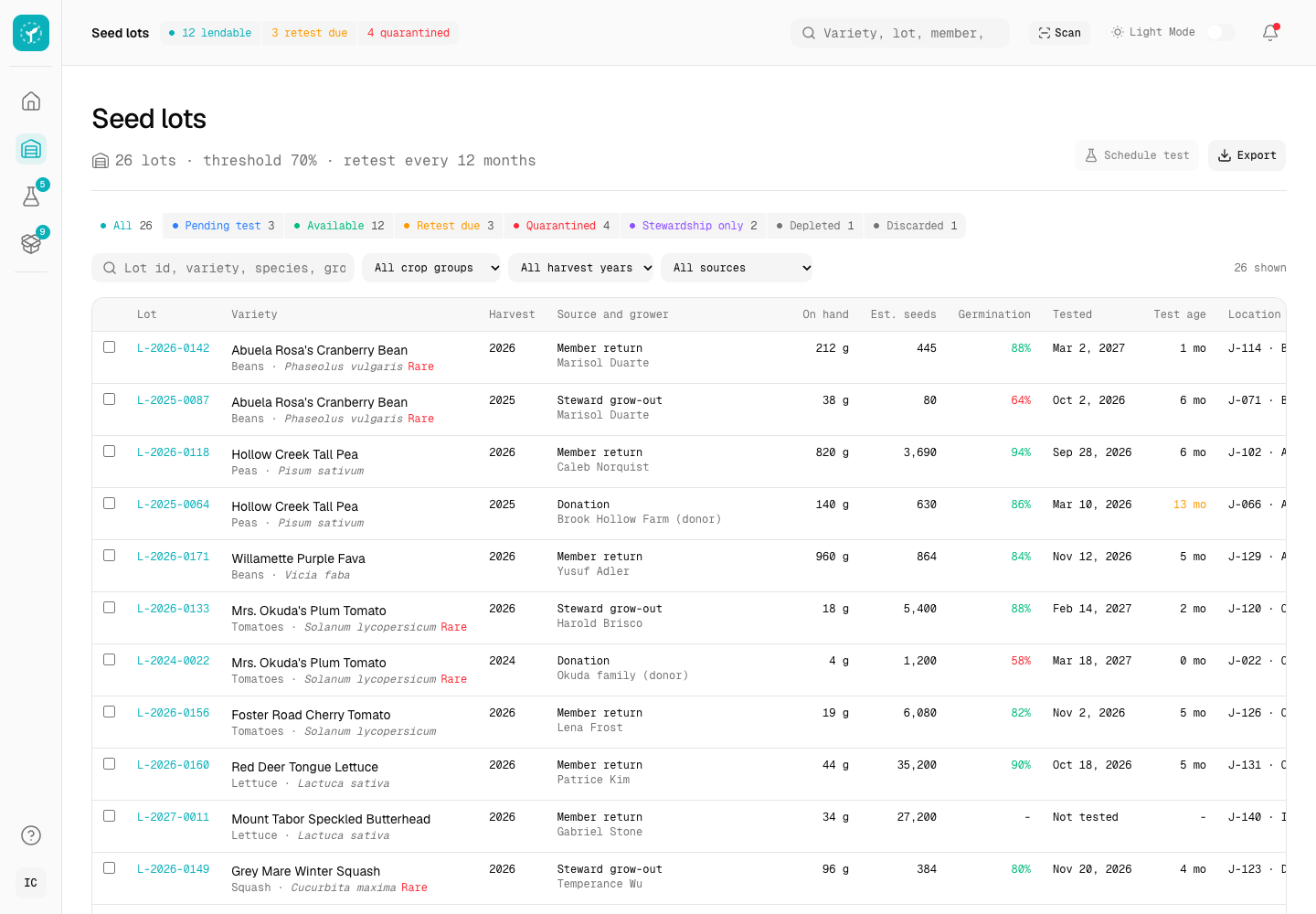Check the box for lot L-2025-0087
The image size is (1316, 914).
[110, 399]
